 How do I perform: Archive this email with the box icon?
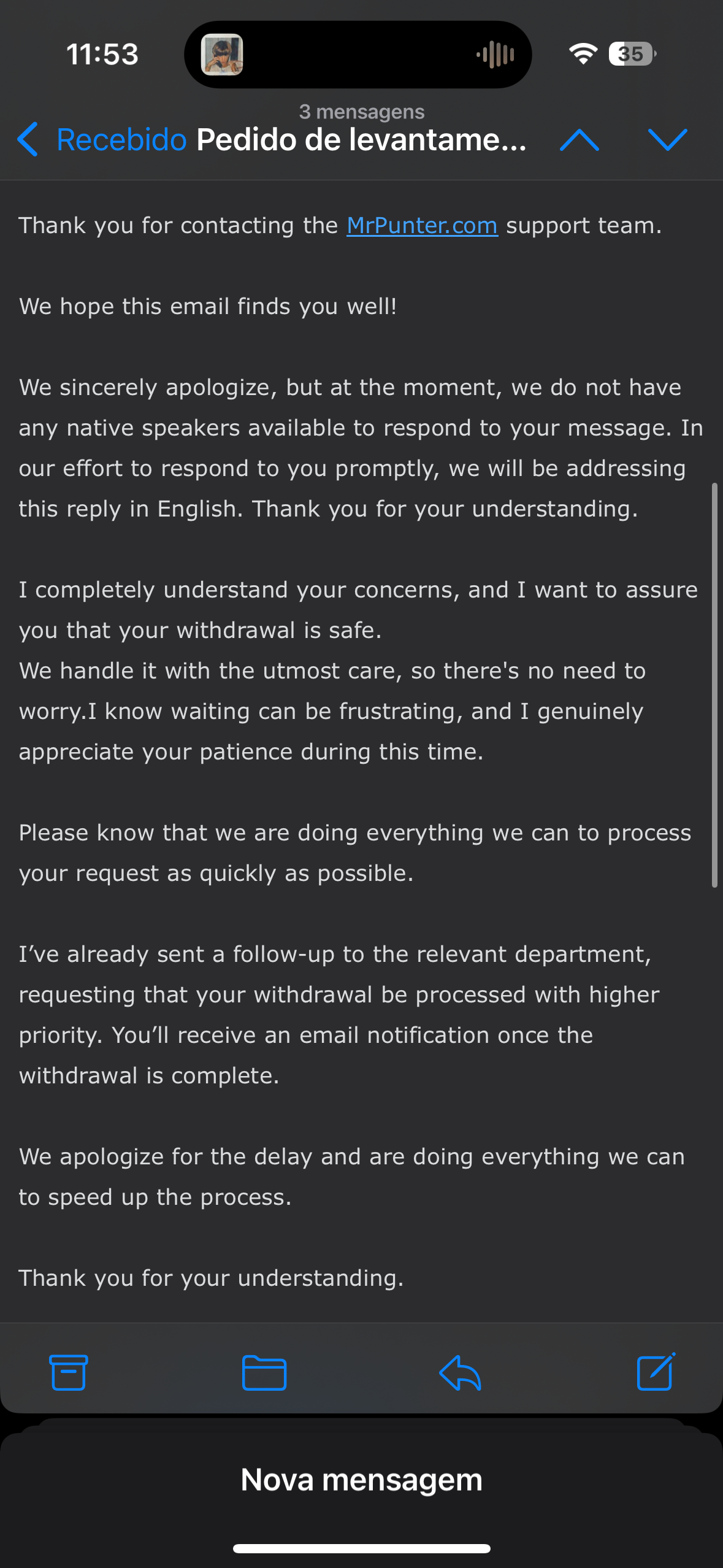point(68,1372)
